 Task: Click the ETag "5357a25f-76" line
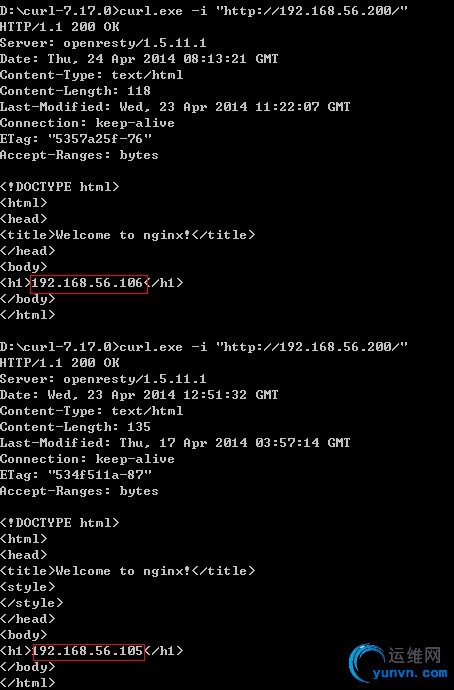coord(76,139)
